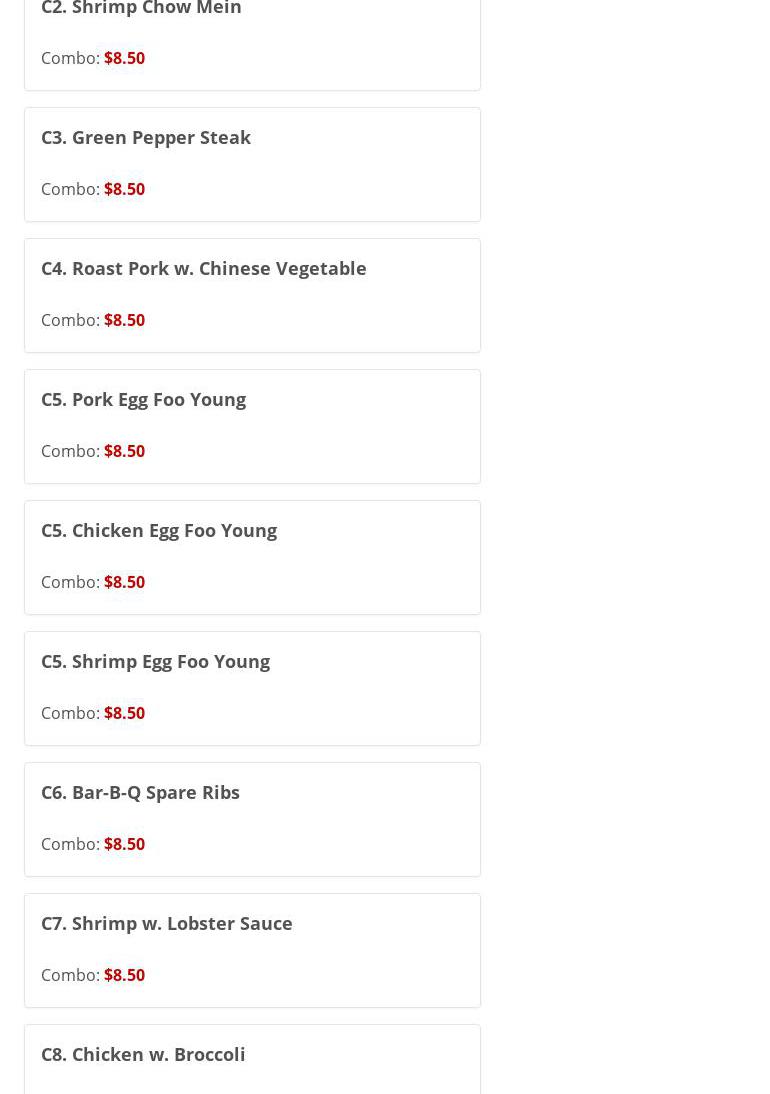Click the Shrimp w. Lobster Sauce $8.50 price

click(x=124, y=975)
